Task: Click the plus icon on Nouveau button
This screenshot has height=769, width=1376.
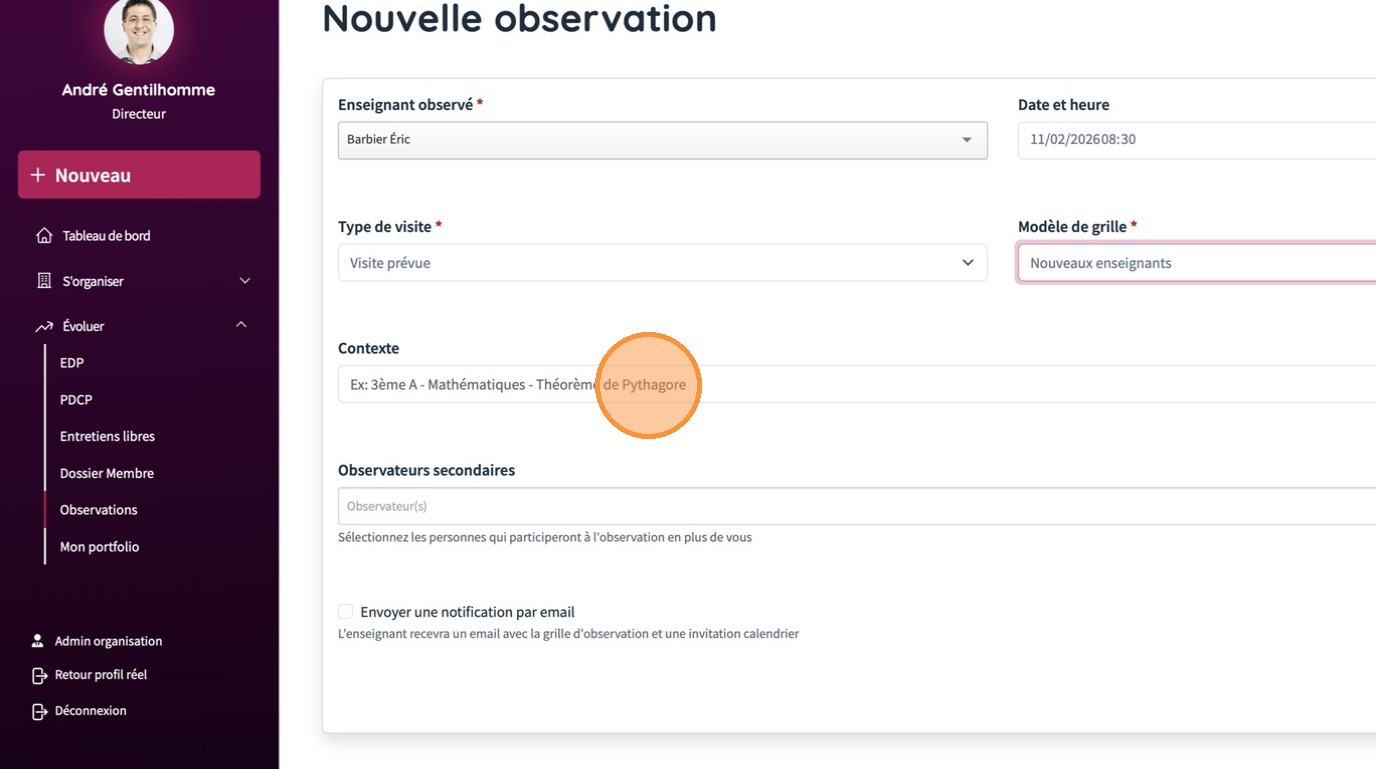Action: coord(38,175)
